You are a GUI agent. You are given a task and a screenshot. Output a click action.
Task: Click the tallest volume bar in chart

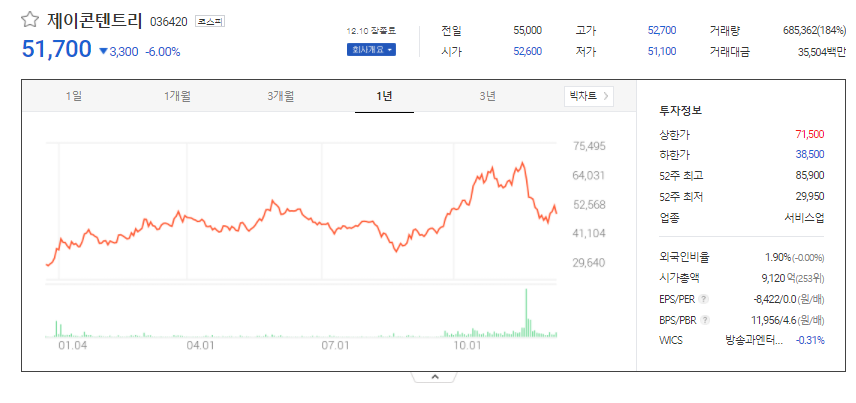click(526, 312)
